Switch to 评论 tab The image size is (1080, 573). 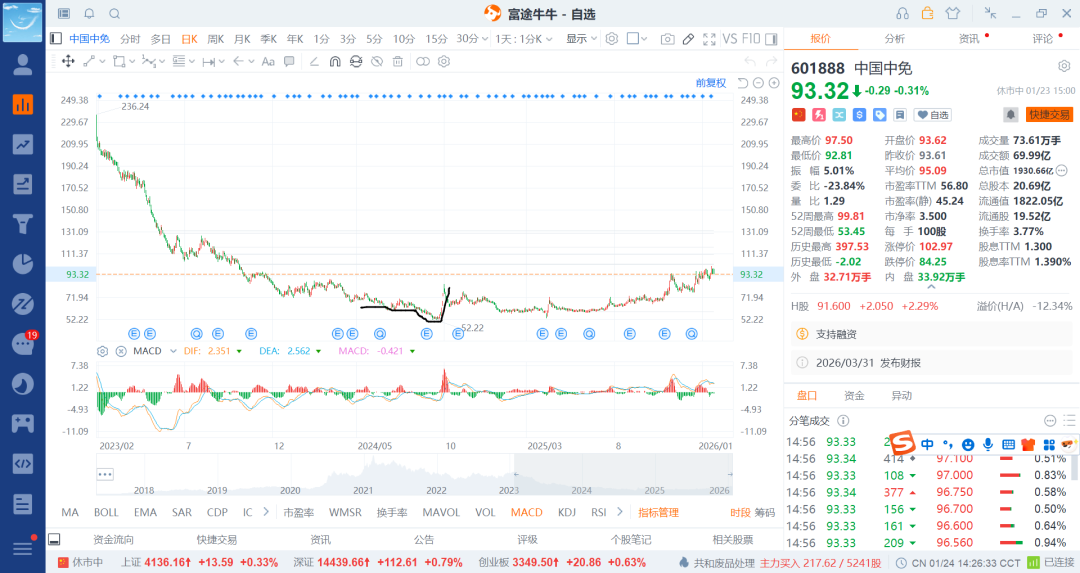pyautogui.click(x=1043, y=39)
